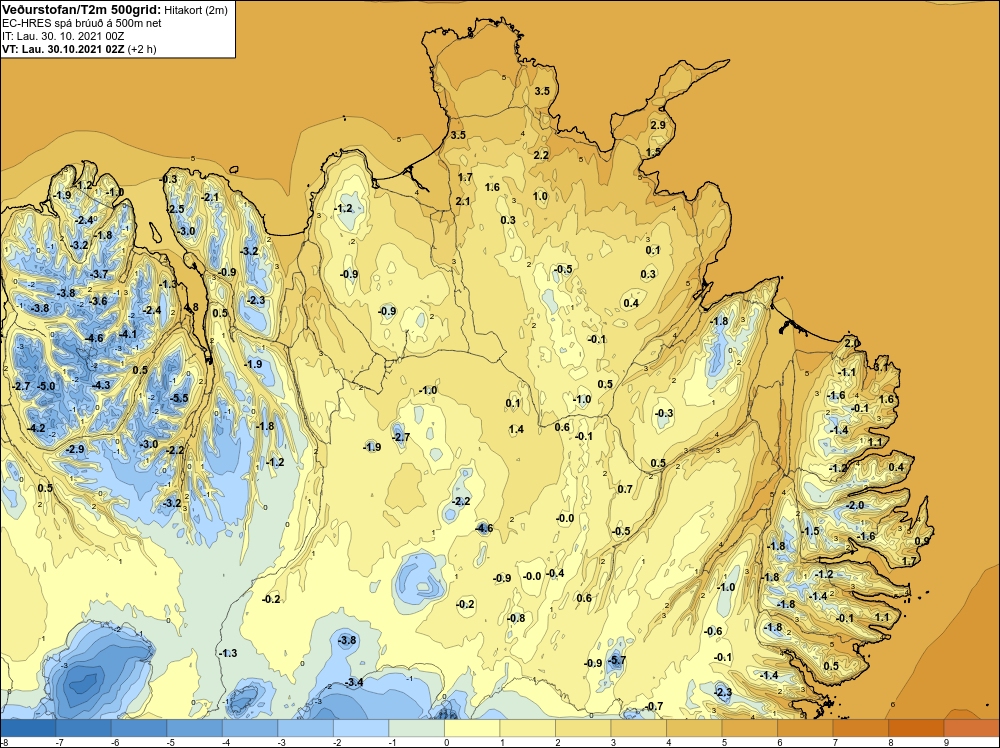Select the -8 to -7 legend color band

click(28, 728)
